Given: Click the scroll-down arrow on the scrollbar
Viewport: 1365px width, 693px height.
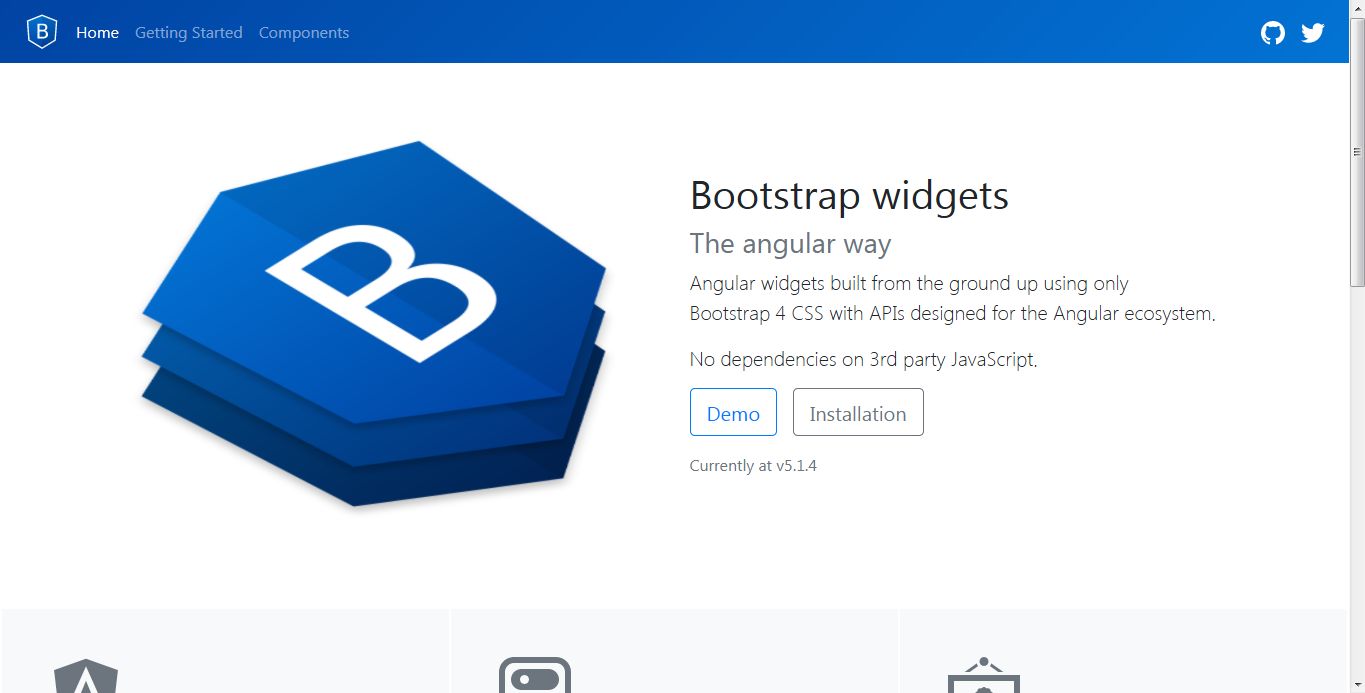Looking at the screenshot, I should tap(1357, 684).
